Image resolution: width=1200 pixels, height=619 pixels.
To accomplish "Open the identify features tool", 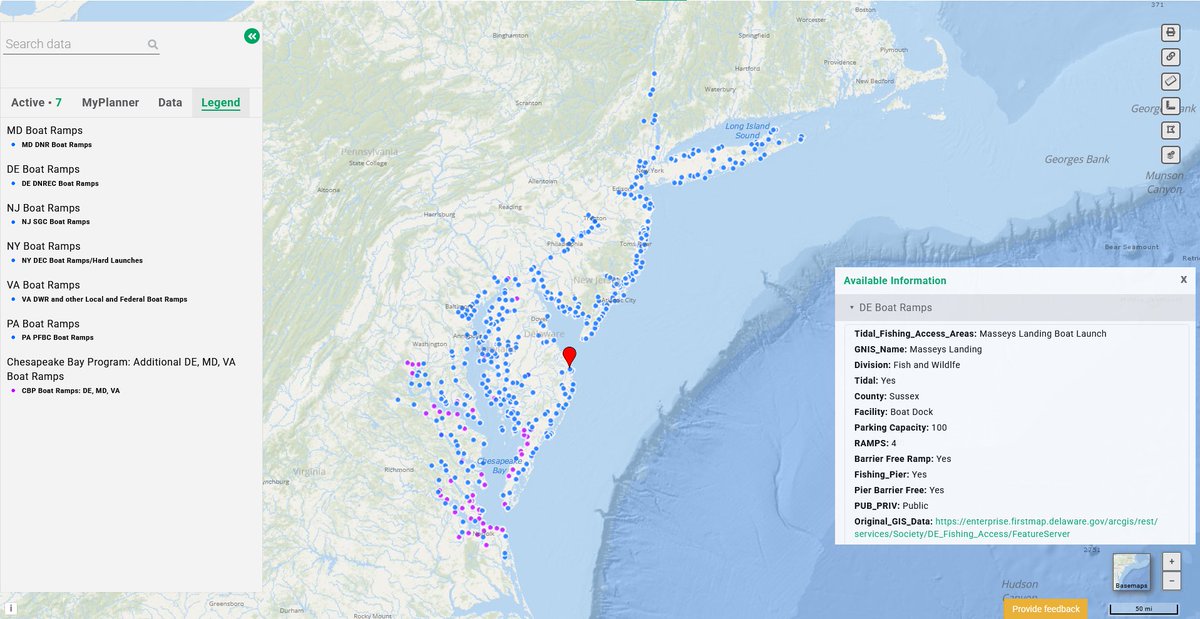I will tap(1170, 154).
